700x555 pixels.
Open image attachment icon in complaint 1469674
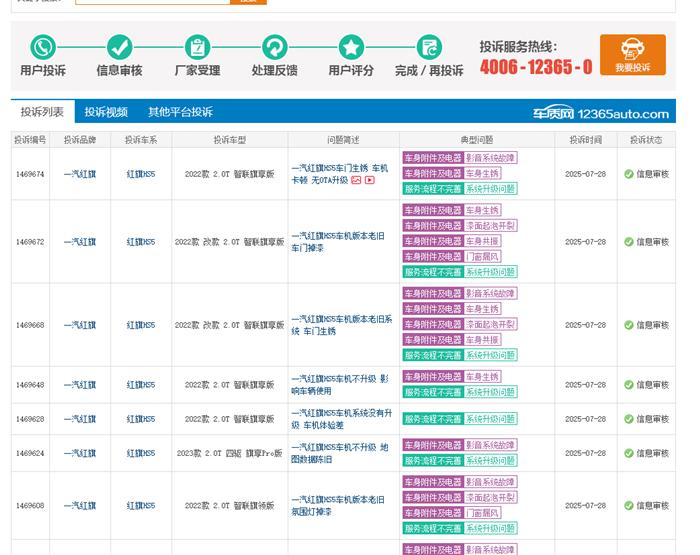(356, 180)
